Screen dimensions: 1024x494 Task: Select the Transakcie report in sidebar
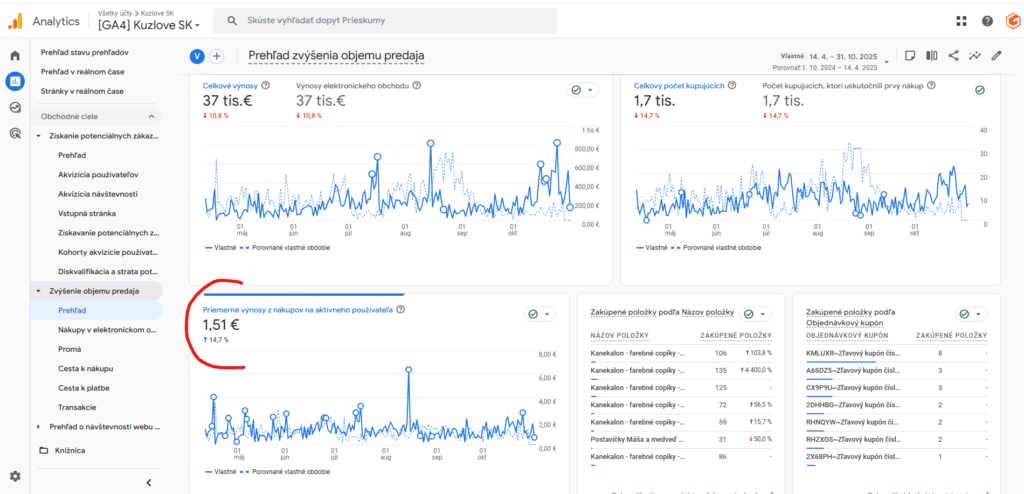(77, 407)
